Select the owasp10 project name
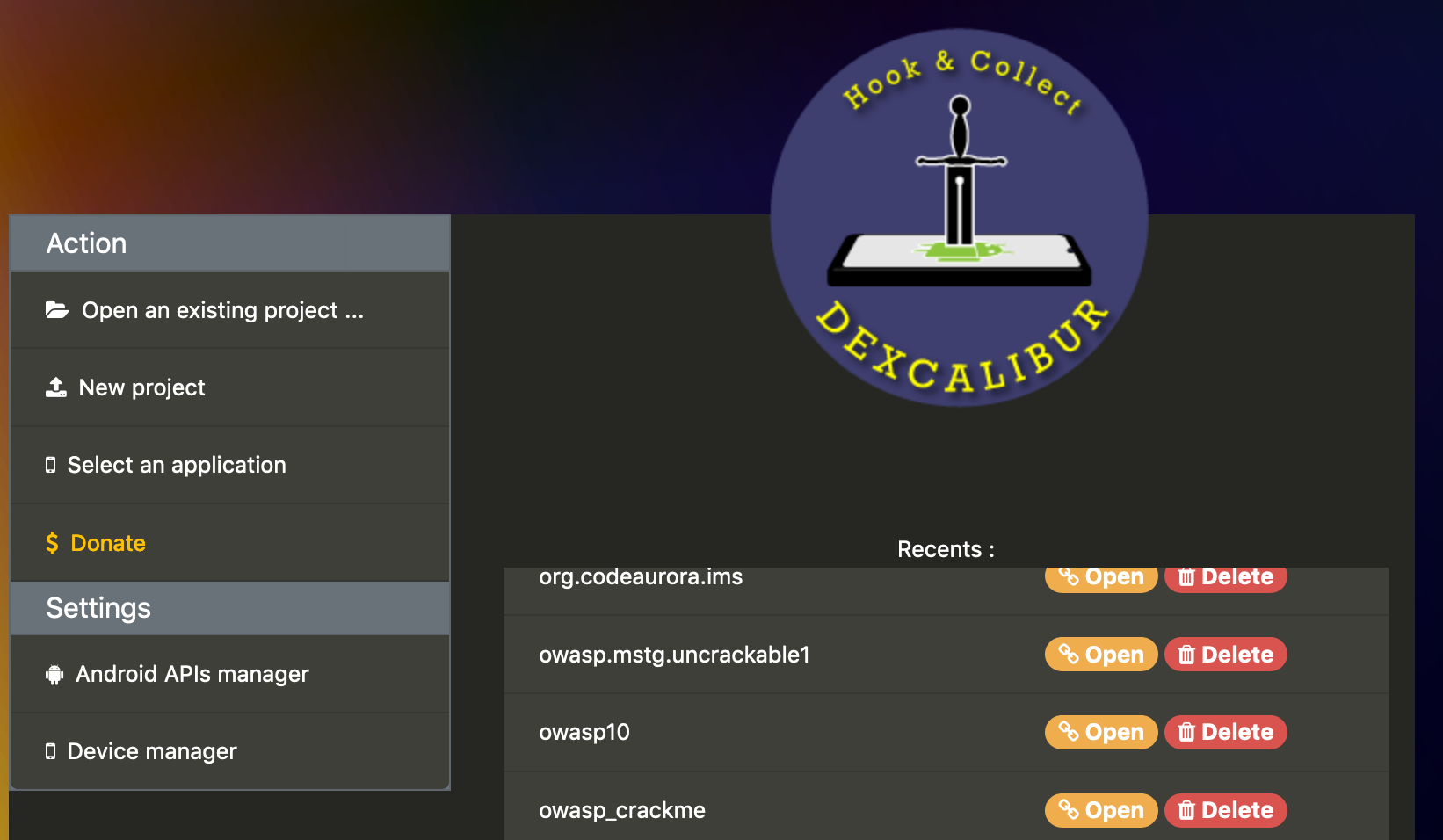 (584, 732)
